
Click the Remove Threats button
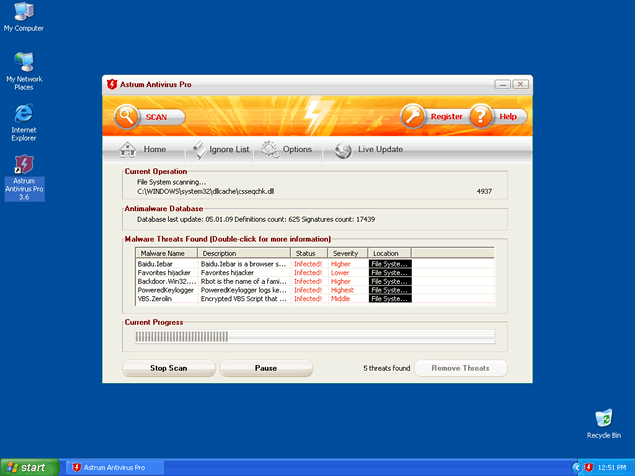coord(460,368)
